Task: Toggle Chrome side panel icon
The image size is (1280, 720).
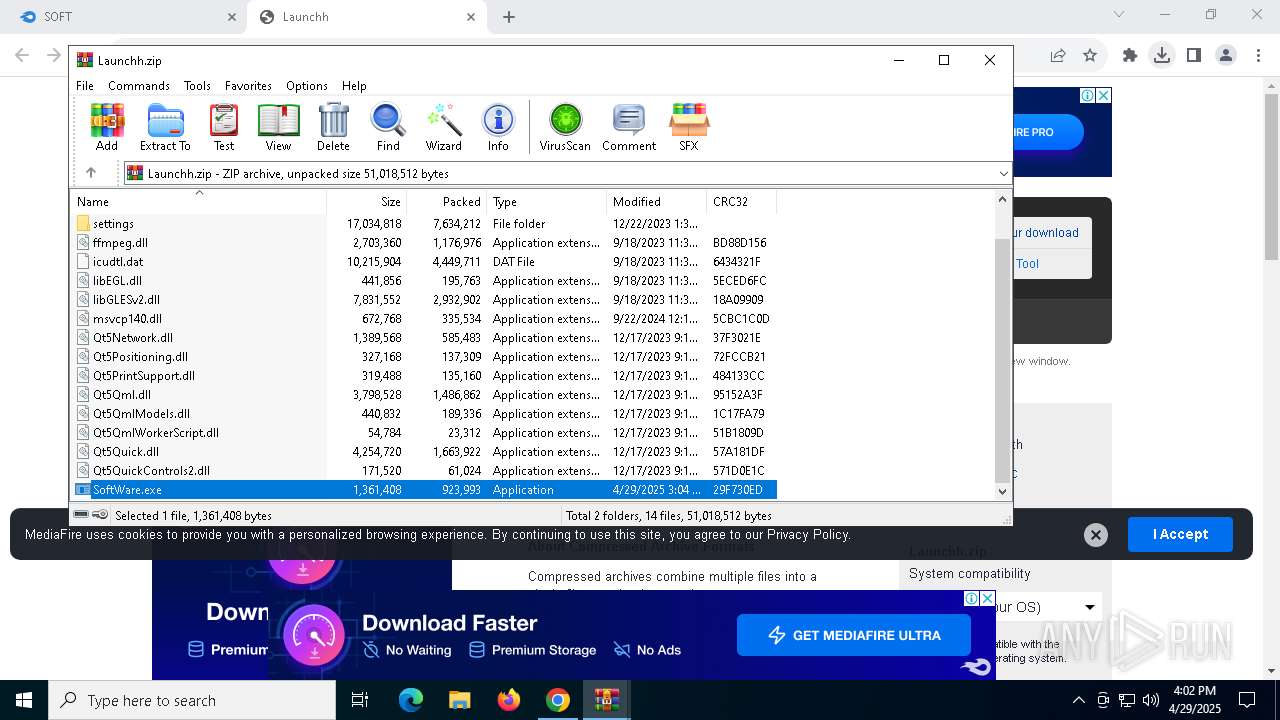Action: pyautogui.click(x=1193, y=56)
